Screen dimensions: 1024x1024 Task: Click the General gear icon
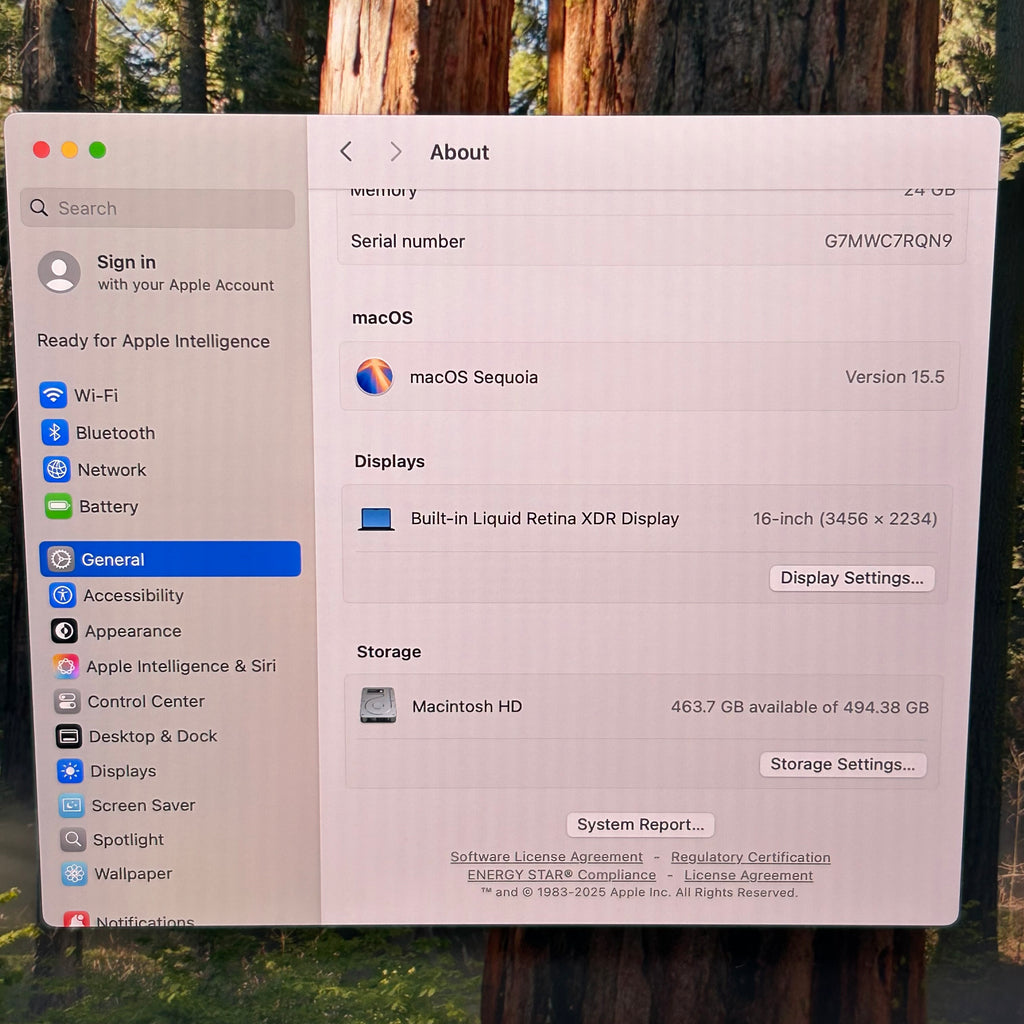(x=61, y=559)
